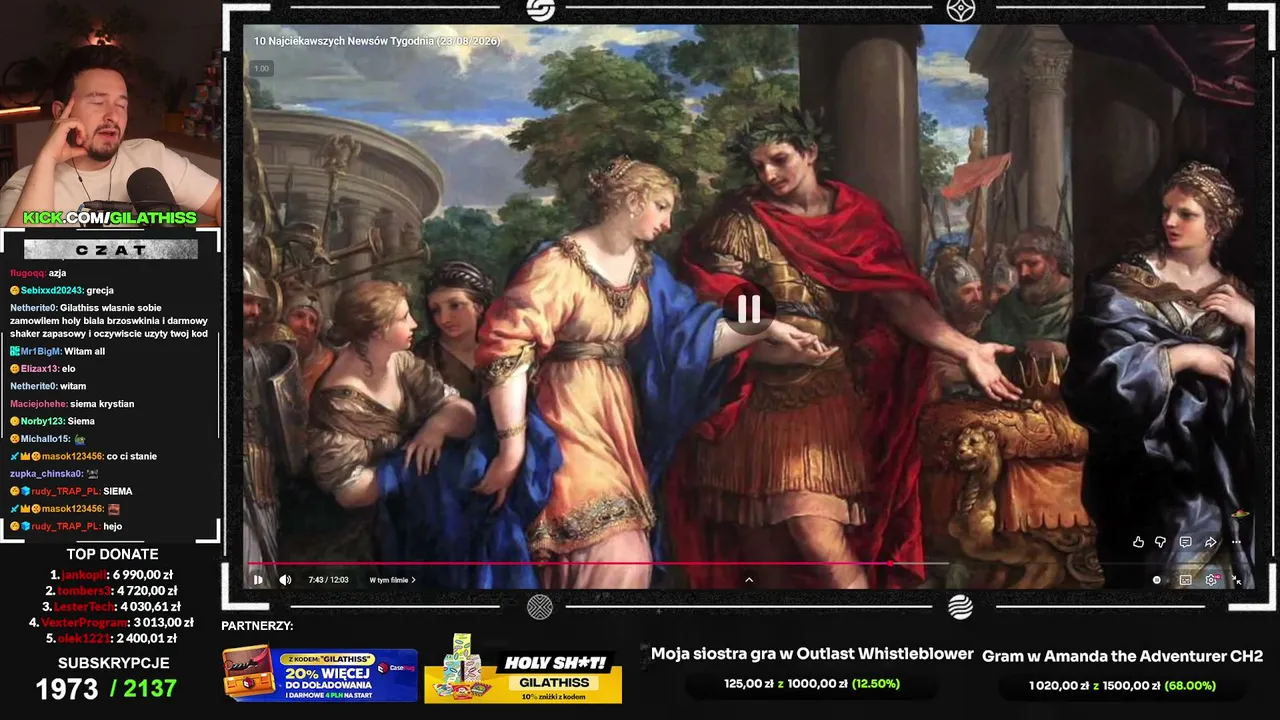Click the 7:43 / 12:03 time display

click(x=328, y=580)
